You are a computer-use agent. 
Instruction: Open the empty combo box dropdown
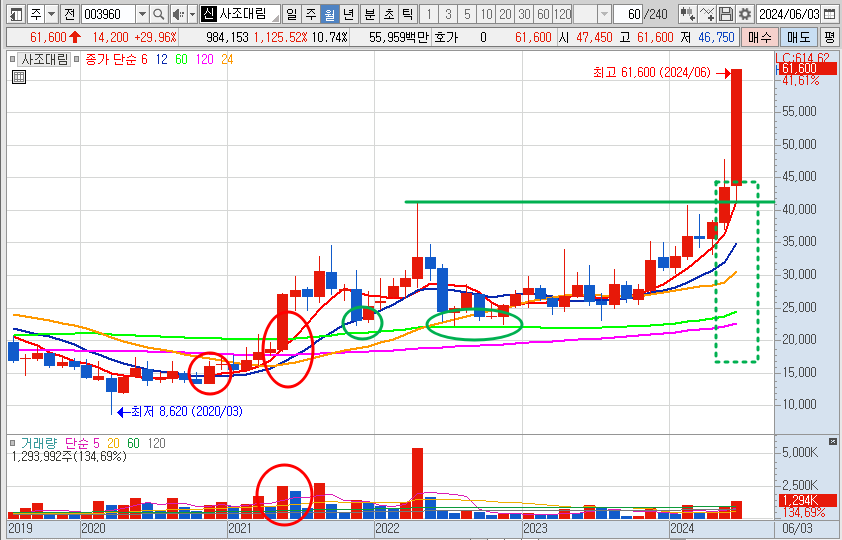tap(605, 14)
